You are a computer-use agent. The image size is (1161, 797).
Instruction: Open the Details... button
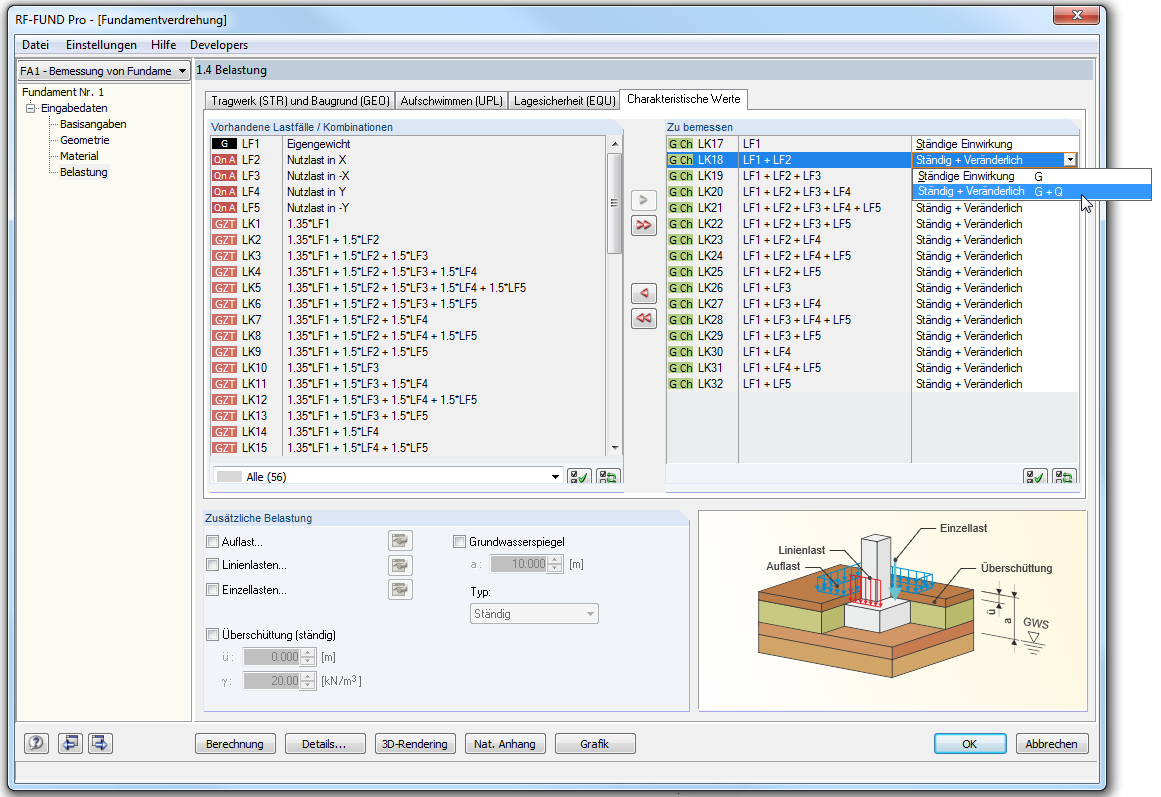[324, 744]
